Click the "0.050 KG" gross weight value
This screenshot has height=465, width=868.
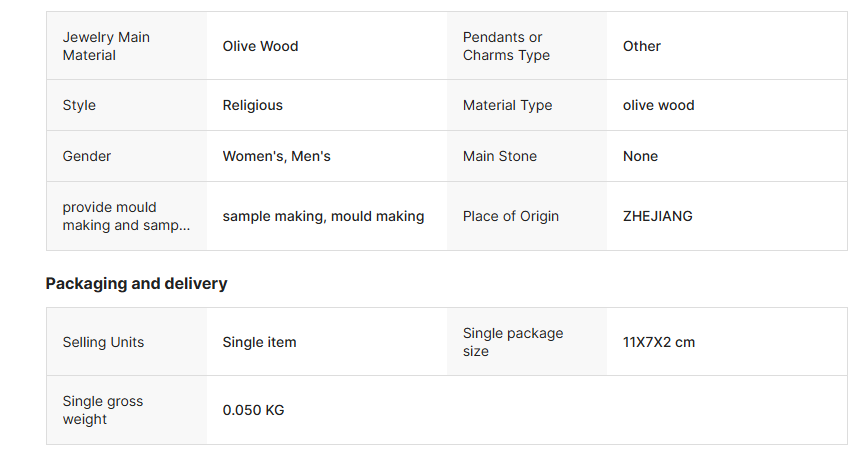[x=254, y=410]
